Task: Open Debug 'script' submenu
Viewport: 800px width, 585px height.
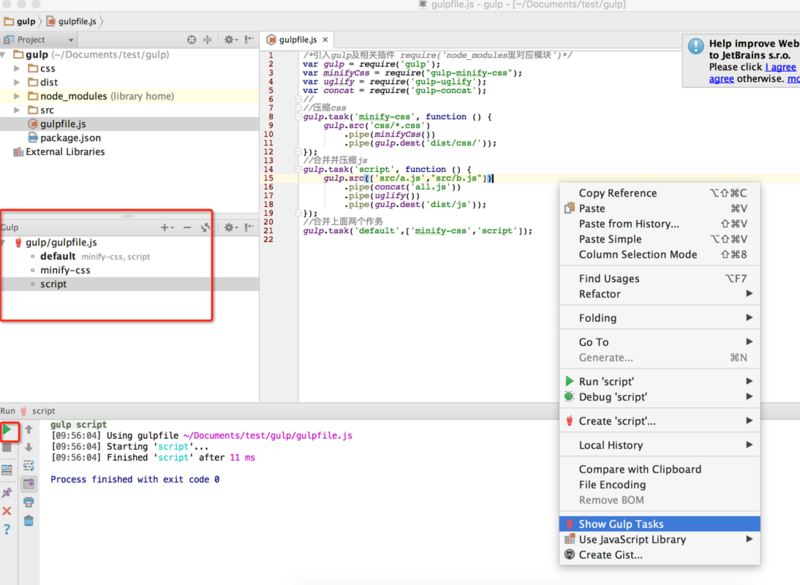Action: (659, 396)
